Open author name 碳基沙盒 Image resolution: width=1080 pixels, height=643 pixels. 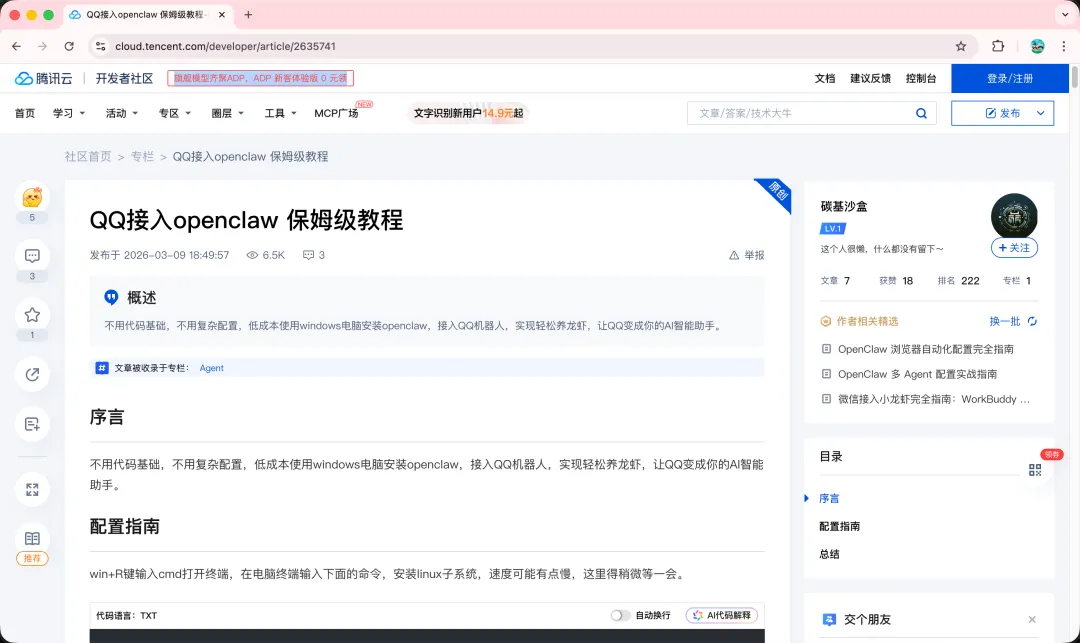844,207
